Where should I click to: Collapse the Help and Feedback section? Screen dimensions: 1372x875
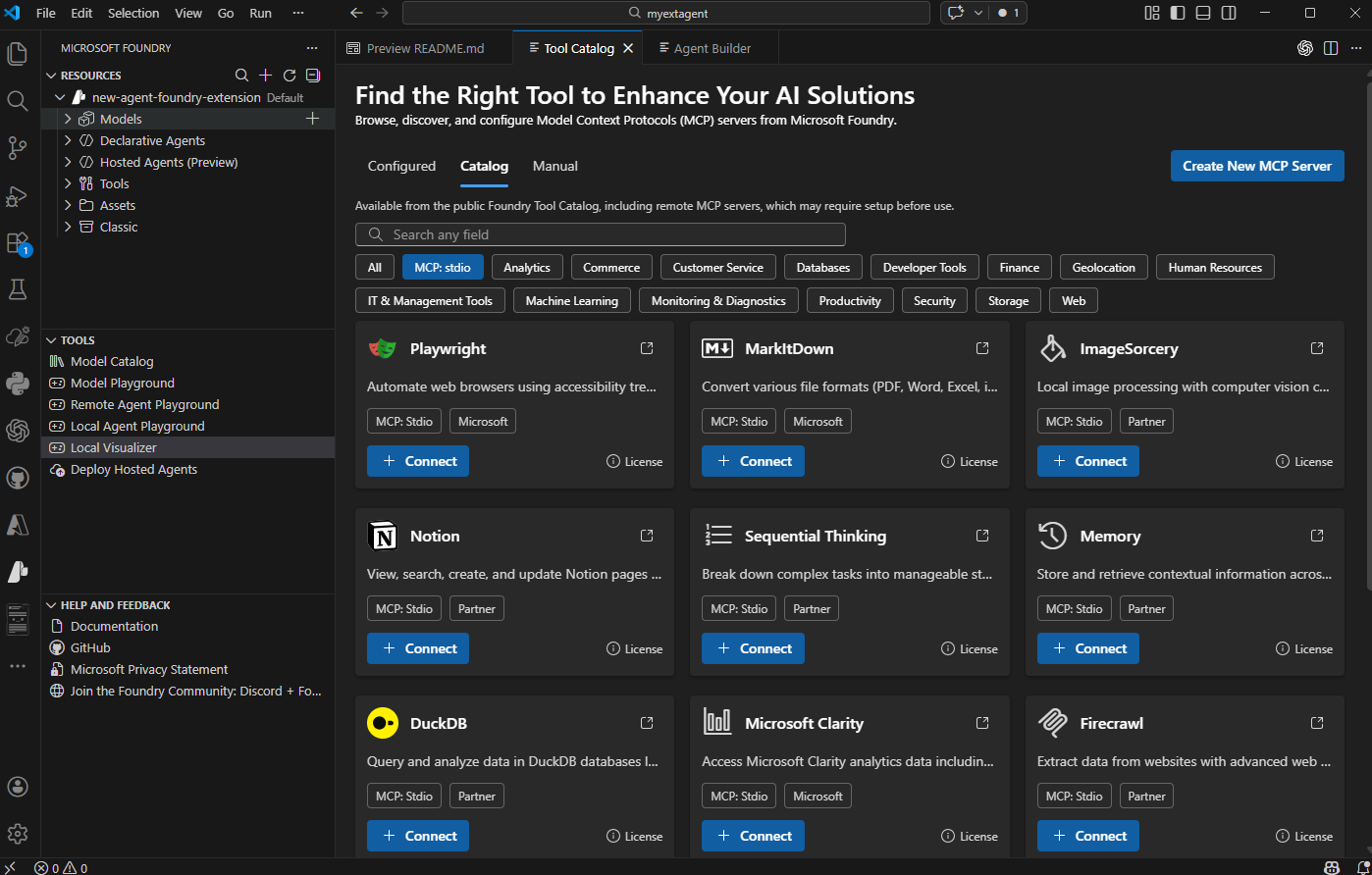tap(51, 604)
